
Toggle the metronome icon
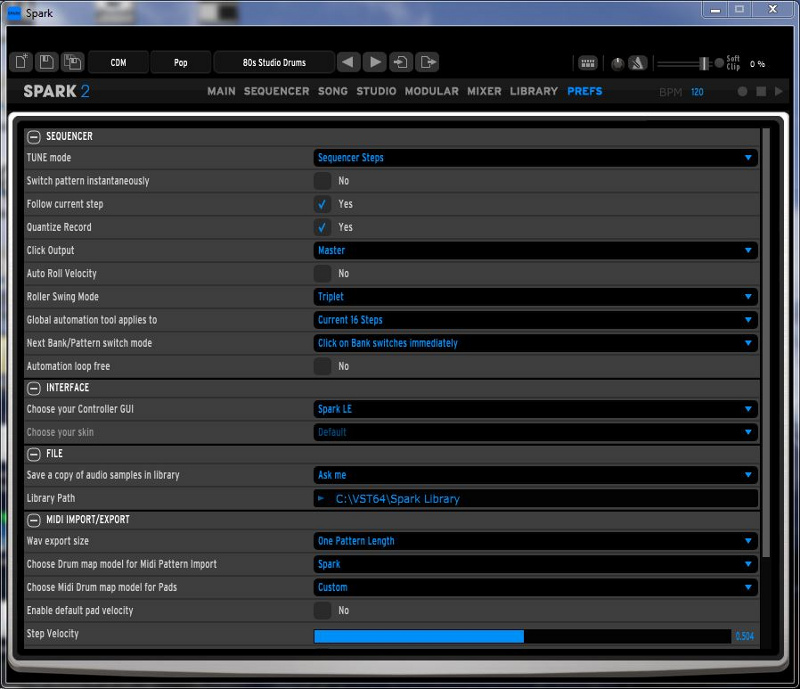click(x=638, y=63)
